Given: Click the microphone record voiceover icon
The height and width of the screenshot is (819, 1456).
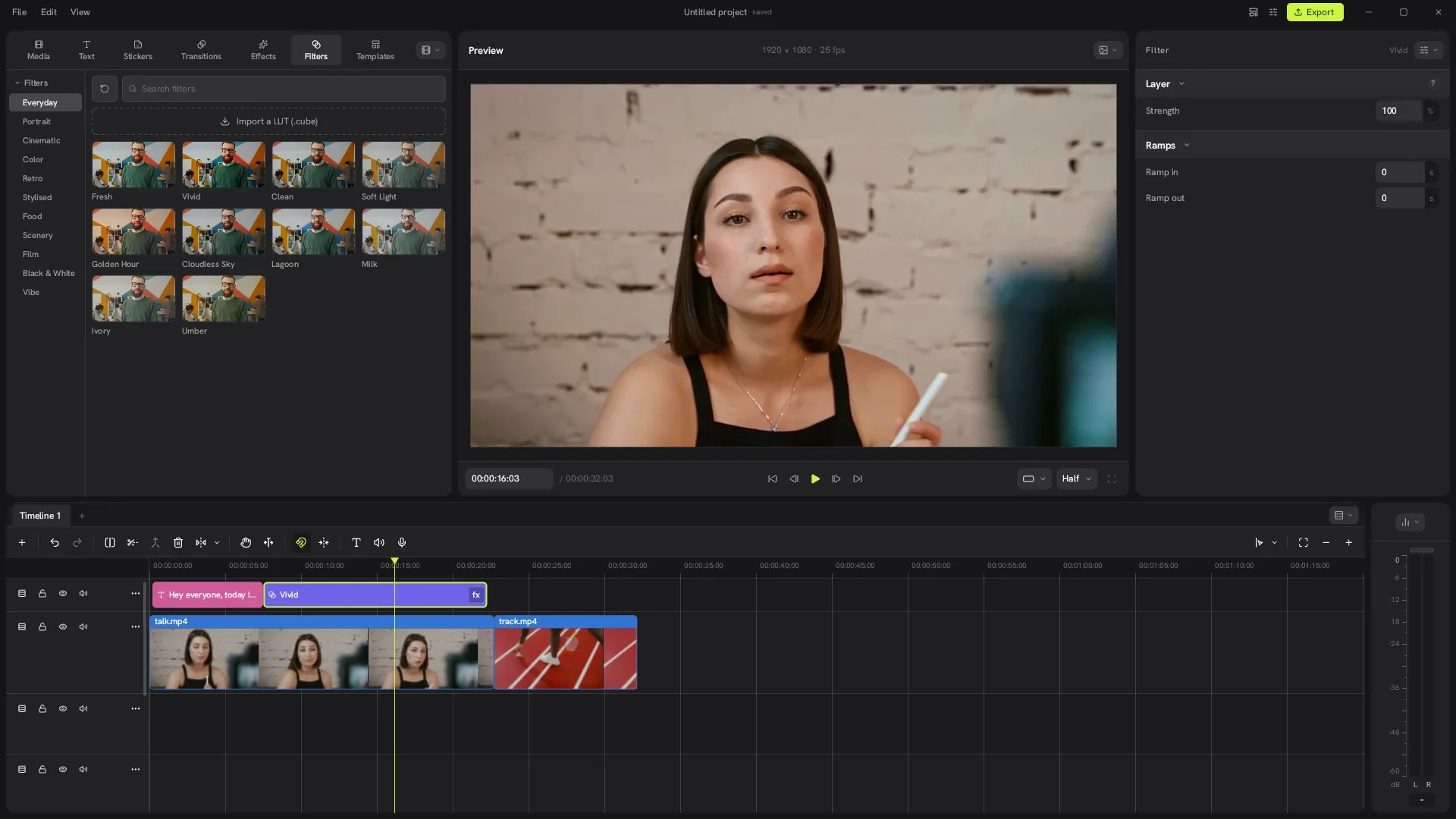Looking at the screenshot, I should click(x=402, y=543).
